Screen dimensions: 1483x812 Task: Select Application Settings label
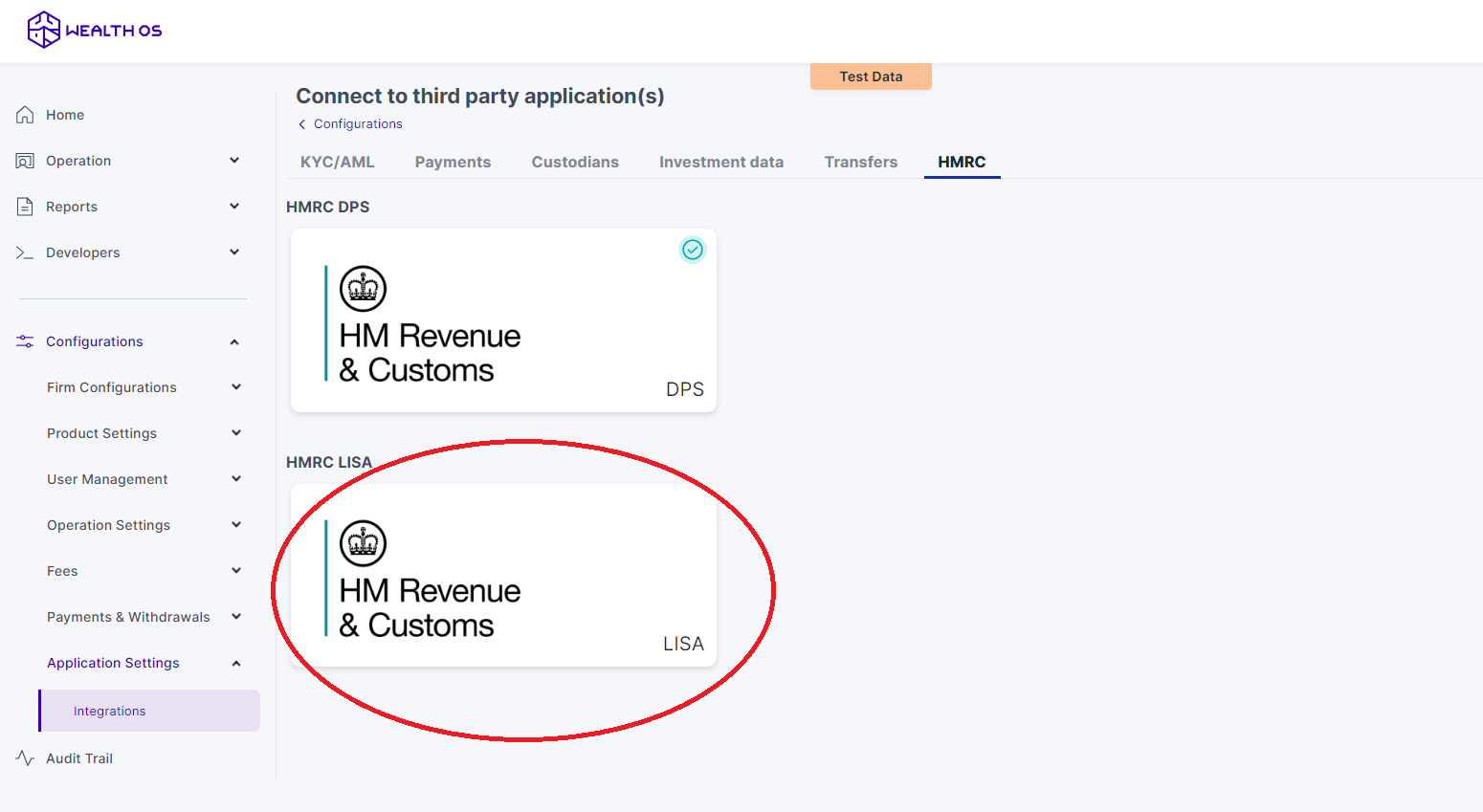tap(113, 663)
